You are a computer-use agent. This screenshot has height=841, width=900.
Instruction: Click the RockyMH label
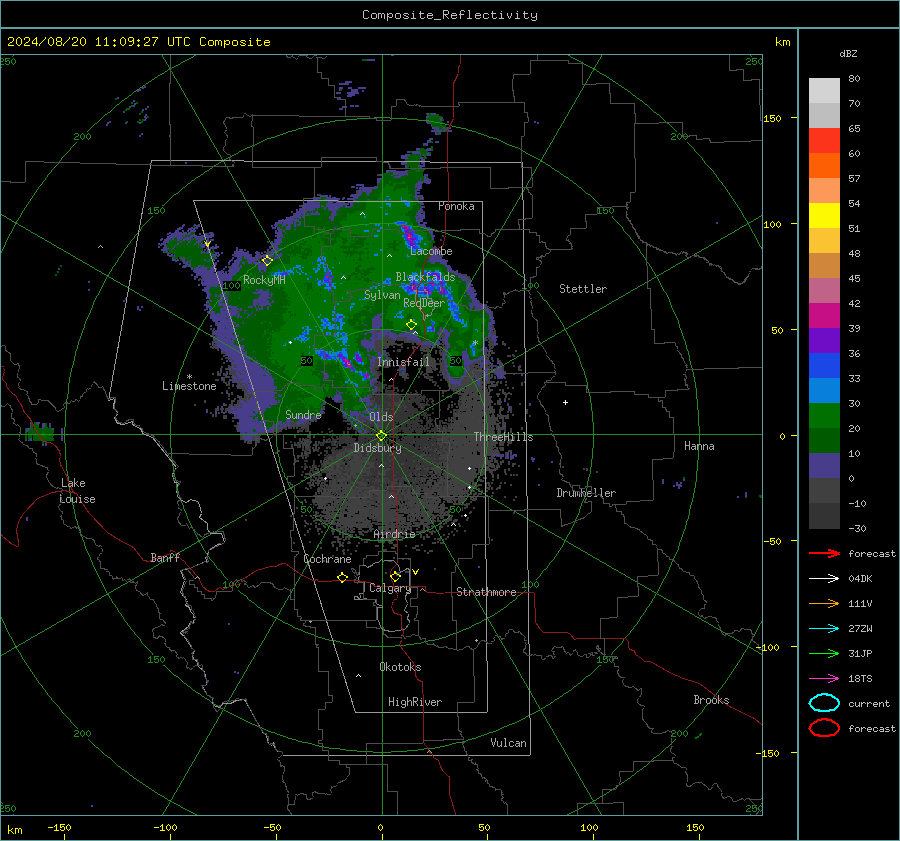click(264, 280)
